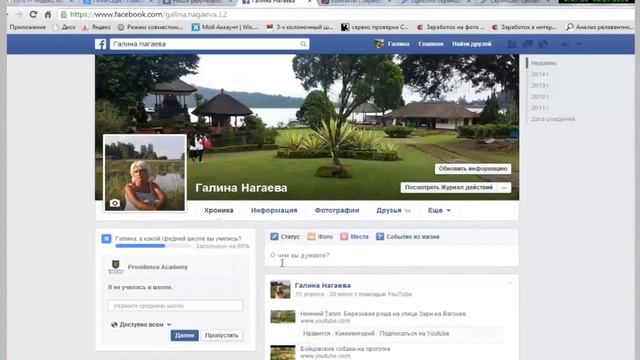Click camera icon on profile photo
Image resolution: width=640 pixels, height=360 pixels.
pos(115,203)
